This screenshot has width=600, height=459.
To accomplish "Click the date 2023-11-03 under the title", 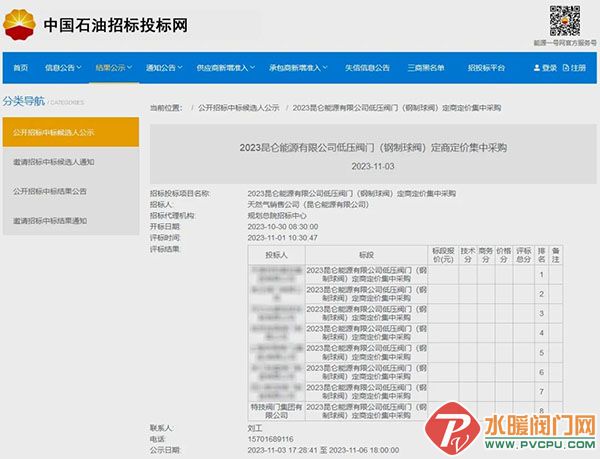I will 373,166.
